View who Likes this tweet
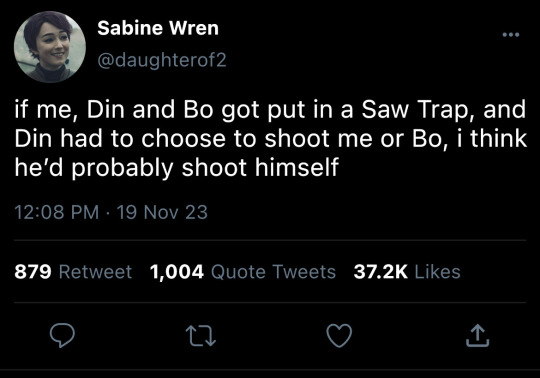This screenshot has width=540, height=378. [x=437, y=272]
